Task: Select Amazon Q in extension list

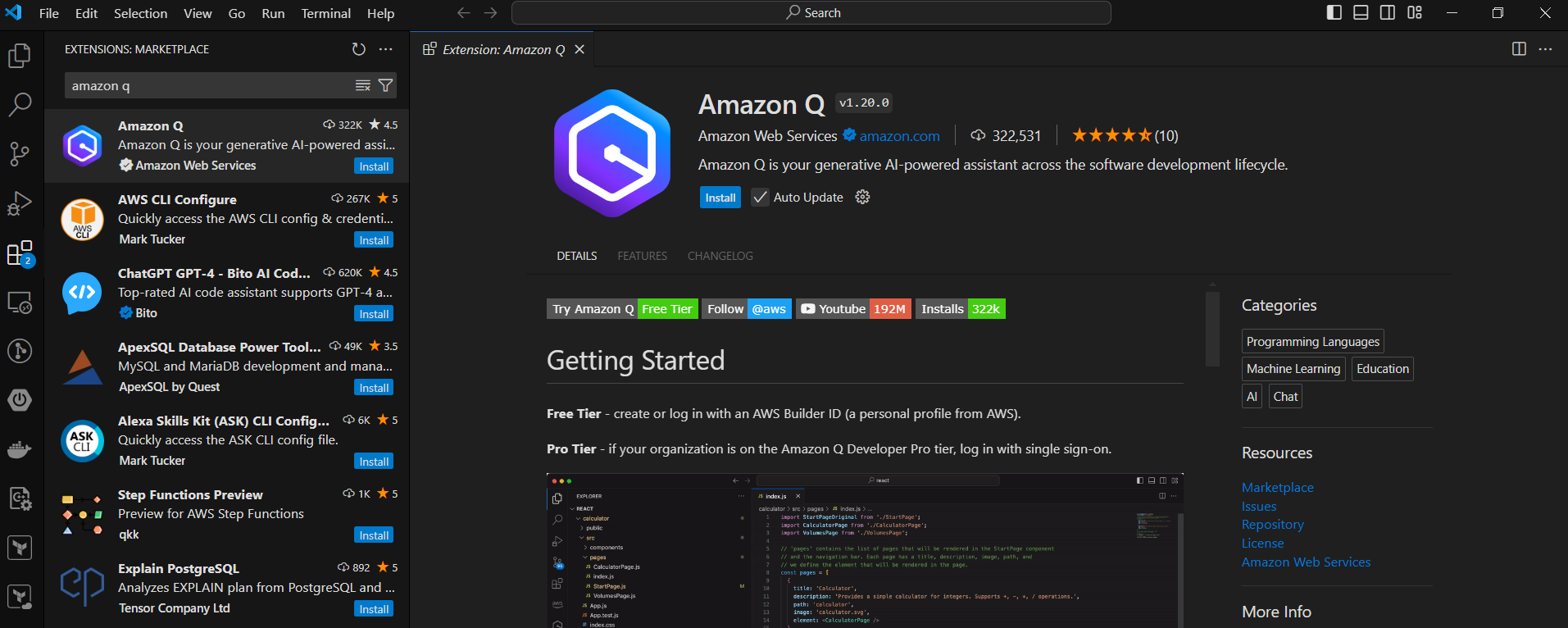Action: [x=227, y=145]
